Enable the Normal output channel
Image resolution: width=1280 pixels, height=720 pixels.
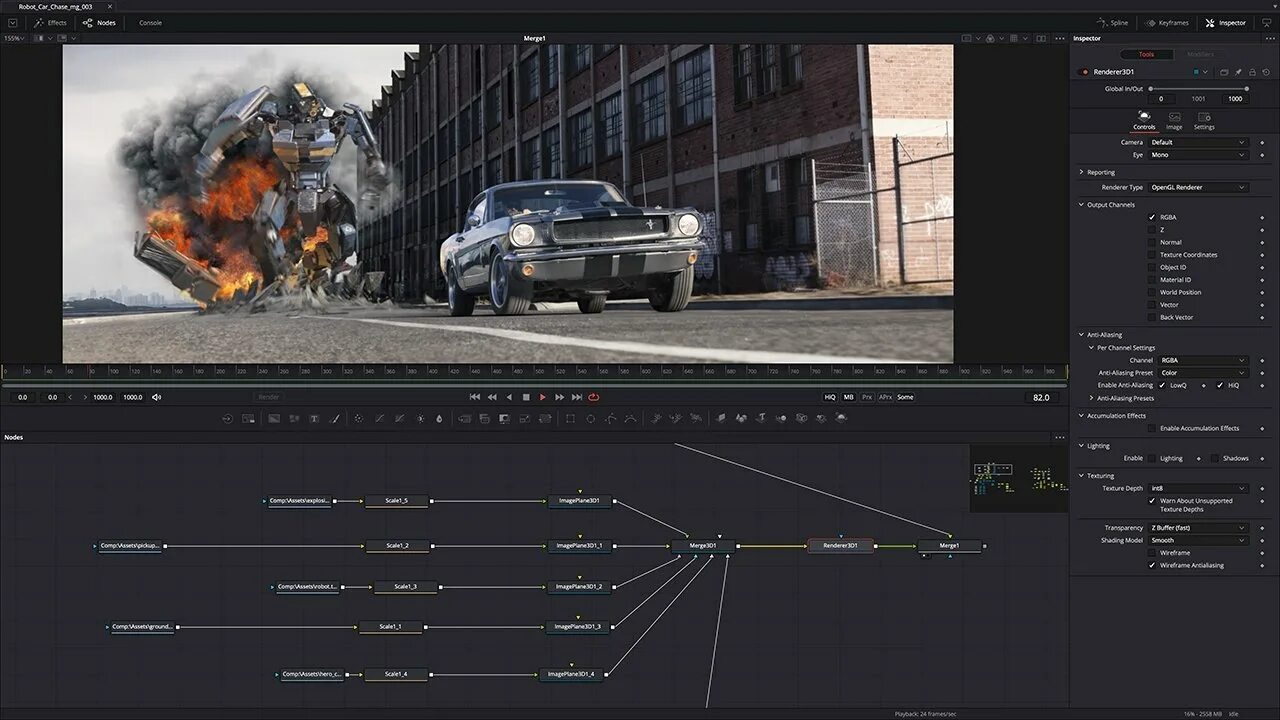tap(1152, 242)
